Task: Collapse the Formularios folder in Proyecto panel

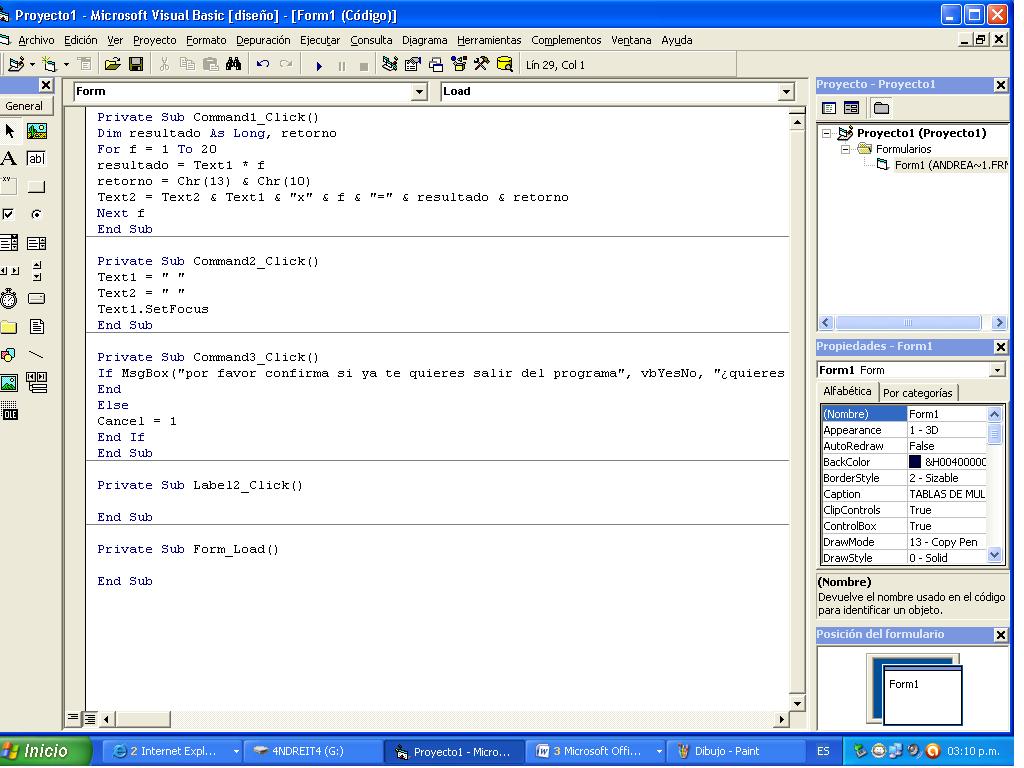Action: (x=845, y=149)
